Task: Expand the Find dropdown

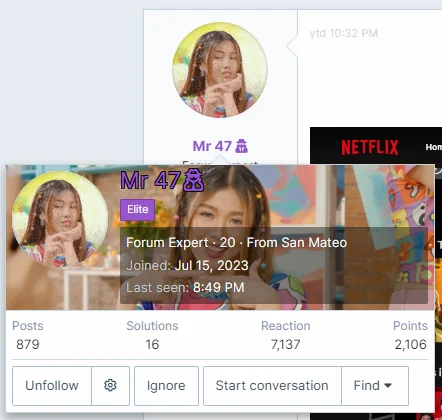Action: pyautogui.click(x=375, y=386)
